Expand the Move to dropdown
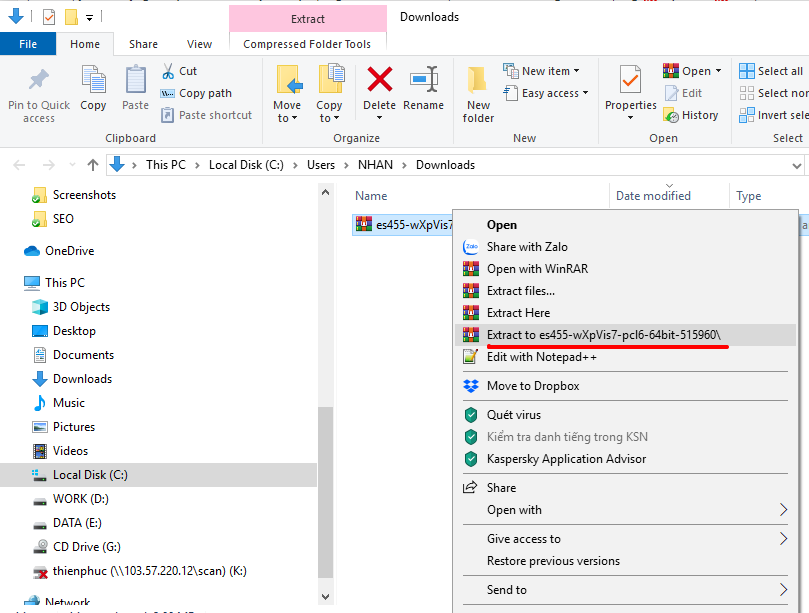The width and height of the screenshot is (809, 613). [x=287, y=118]
